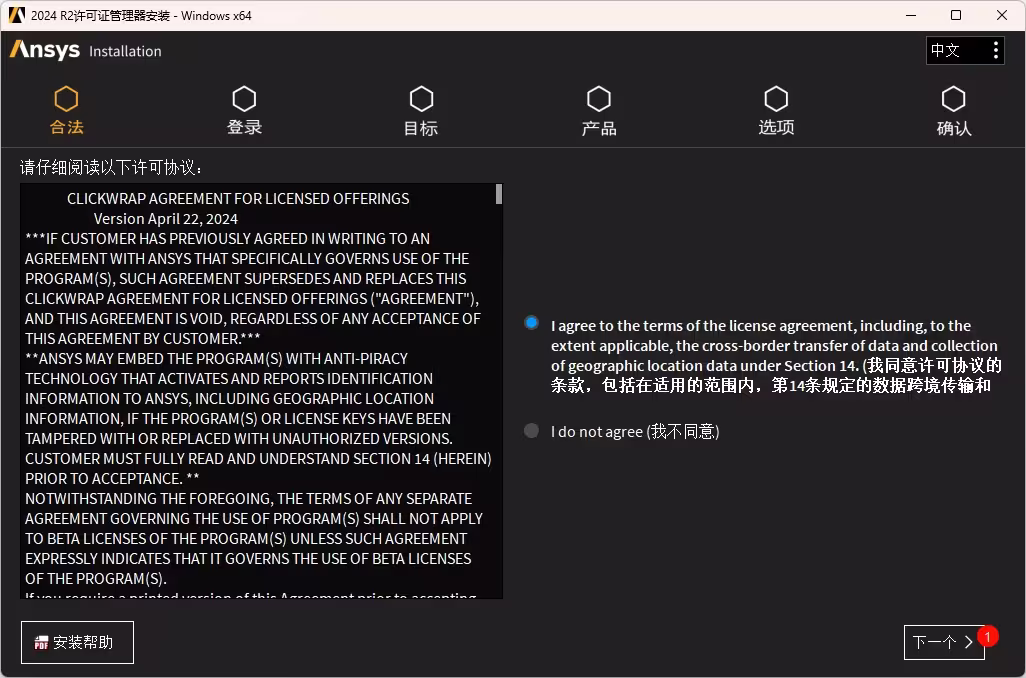The image size is (1026, 678).
Task: Click the Ansys title bar app icon
Action: tap(17, 15)
